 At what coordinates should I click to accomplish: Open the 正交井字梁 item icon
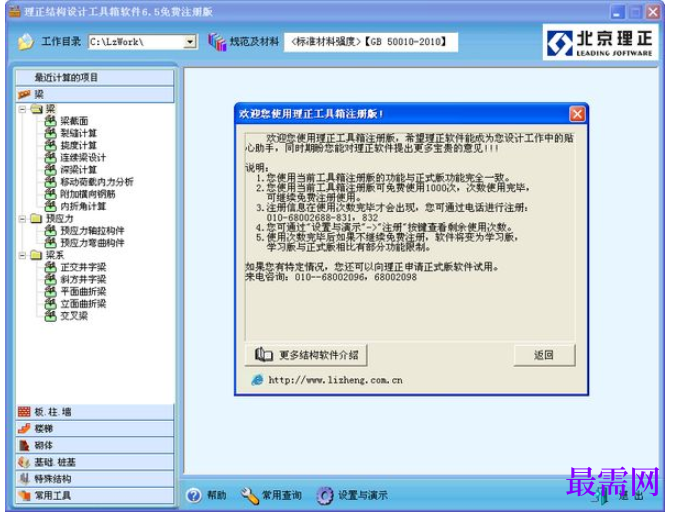(51, 267)
